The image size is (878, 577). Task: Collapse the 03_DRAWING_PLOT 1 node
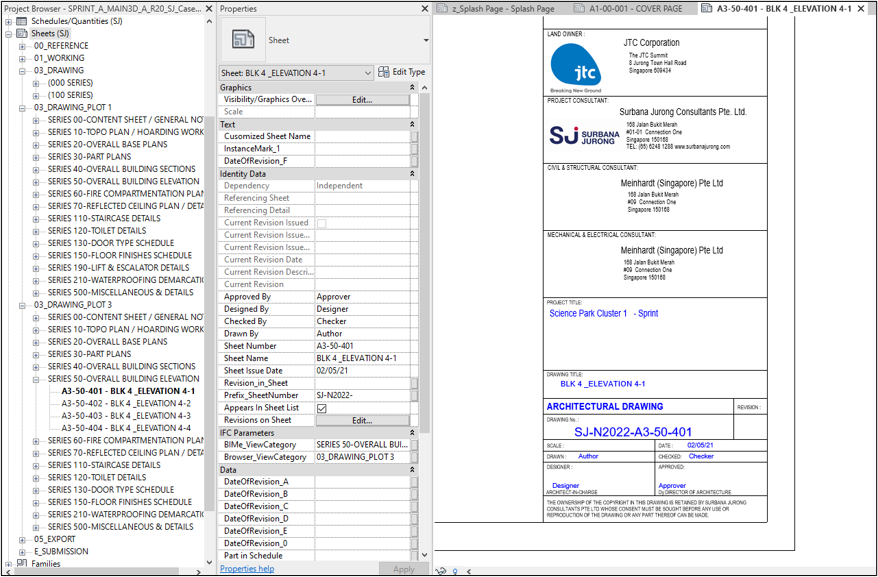(22, 108)
